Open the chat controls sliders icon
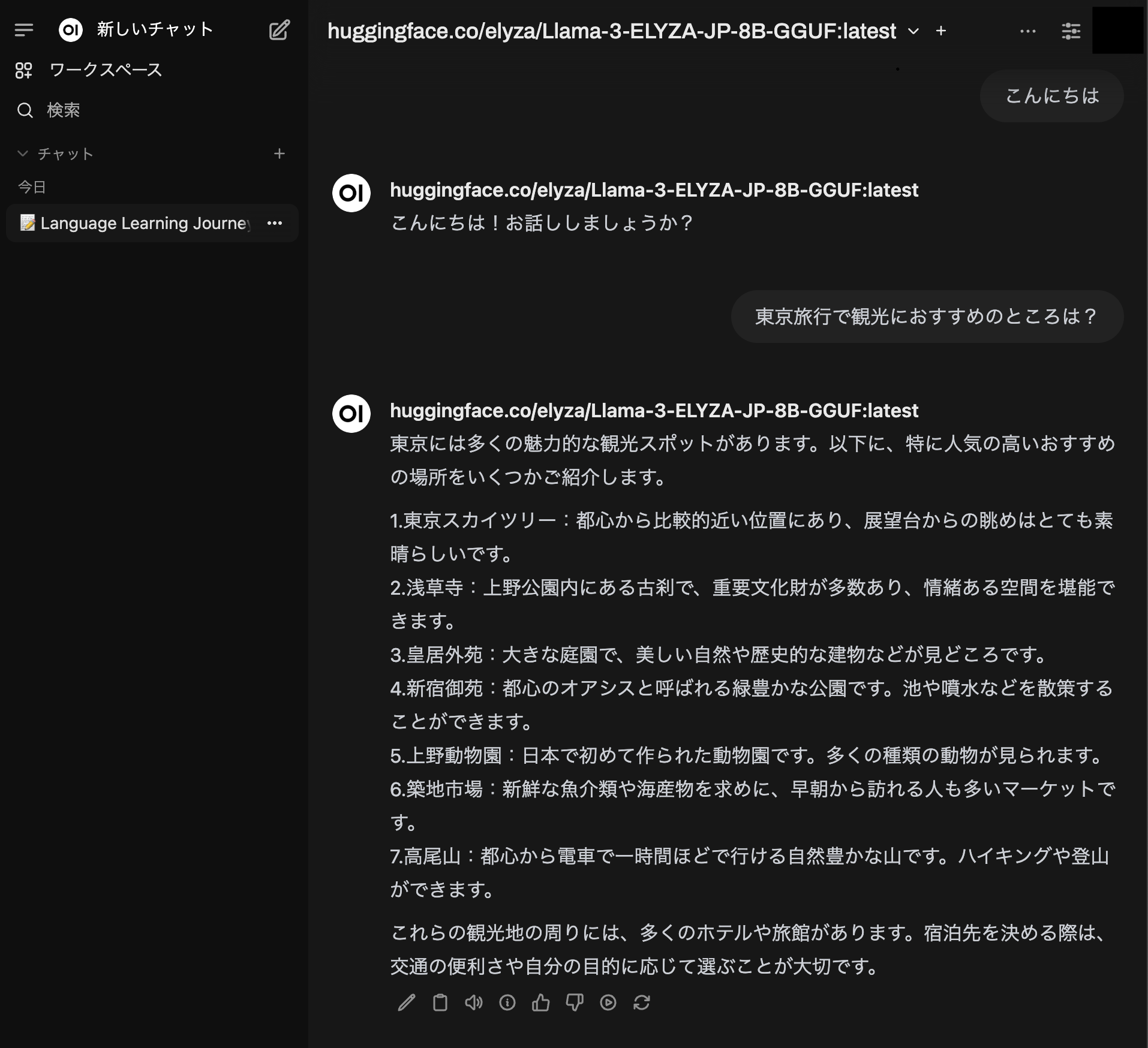This screenshot has height=1048, width=1148. (1071, 31)
